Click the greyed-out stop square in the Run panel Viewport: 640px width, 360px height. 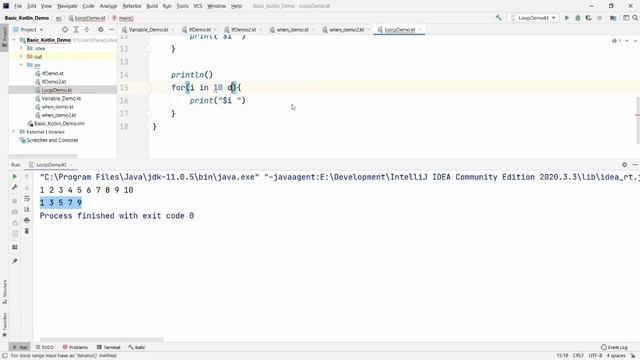point(15,201)
